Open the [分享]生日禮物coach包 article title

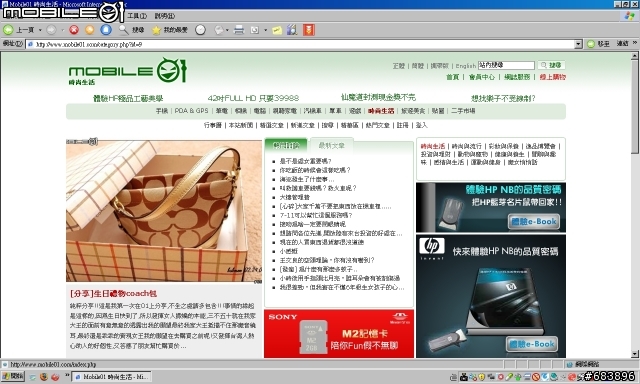click(113, 293)
